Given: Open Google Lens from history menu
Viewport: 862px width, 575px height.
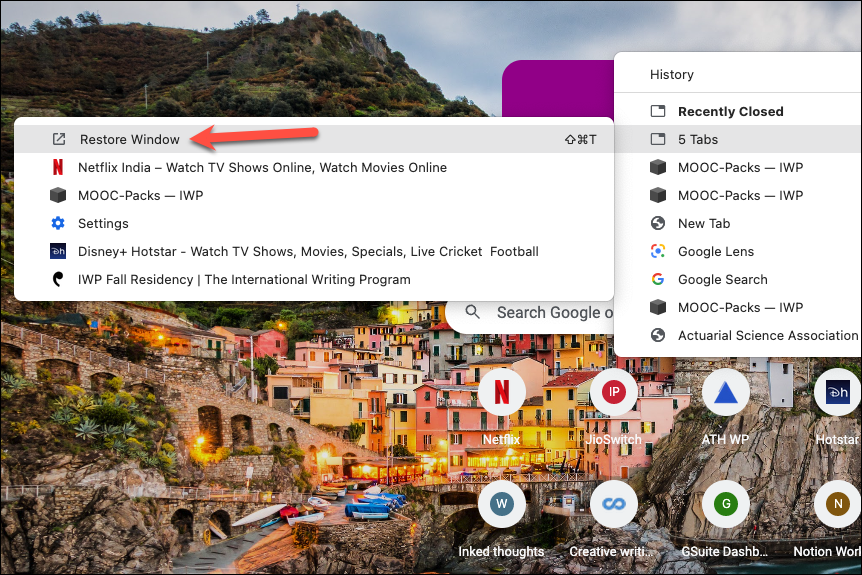Looking at the screenshot, I should pyautogui.click(x=738, y=252).
